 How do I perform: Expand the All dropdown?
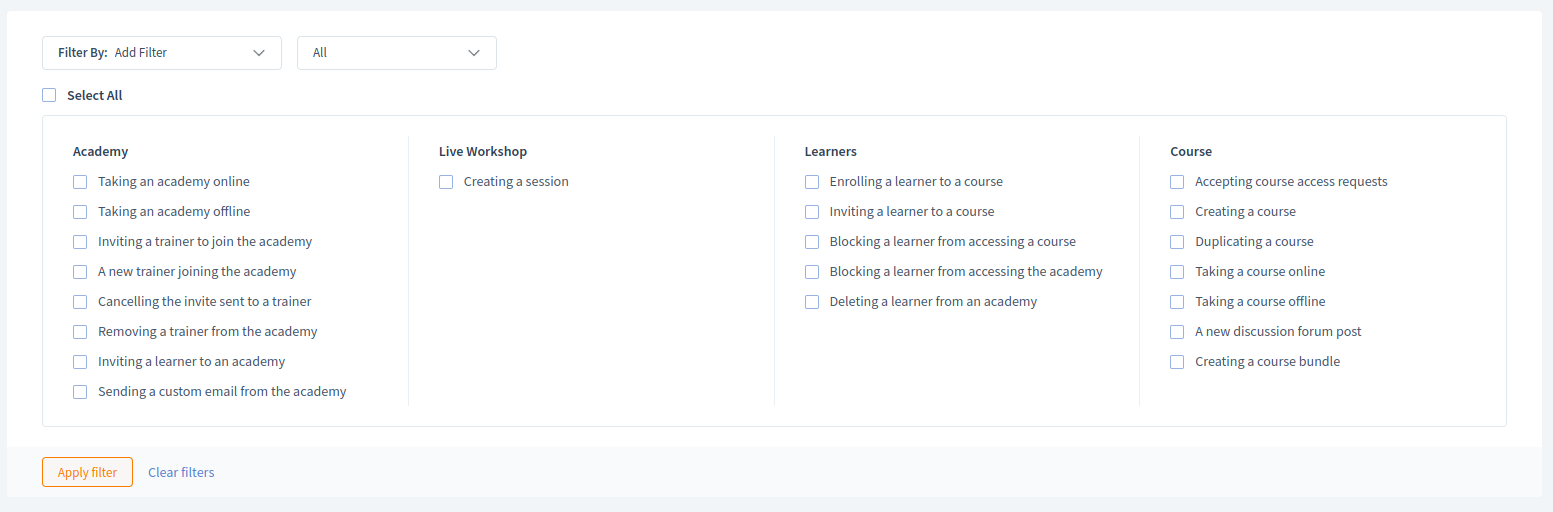[x=397, y=53]
